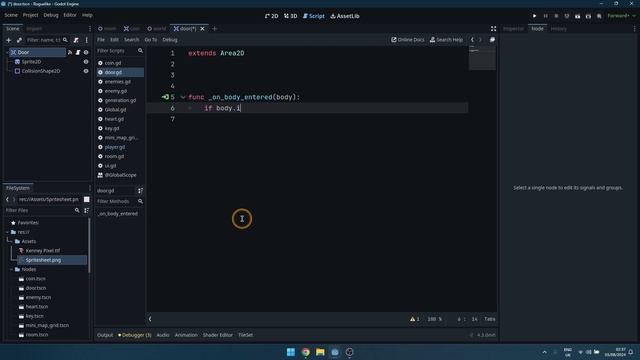Open Google Chrome from taskbar
The width and height of the screenshot is (640, 360).
[x=306, y=352]
